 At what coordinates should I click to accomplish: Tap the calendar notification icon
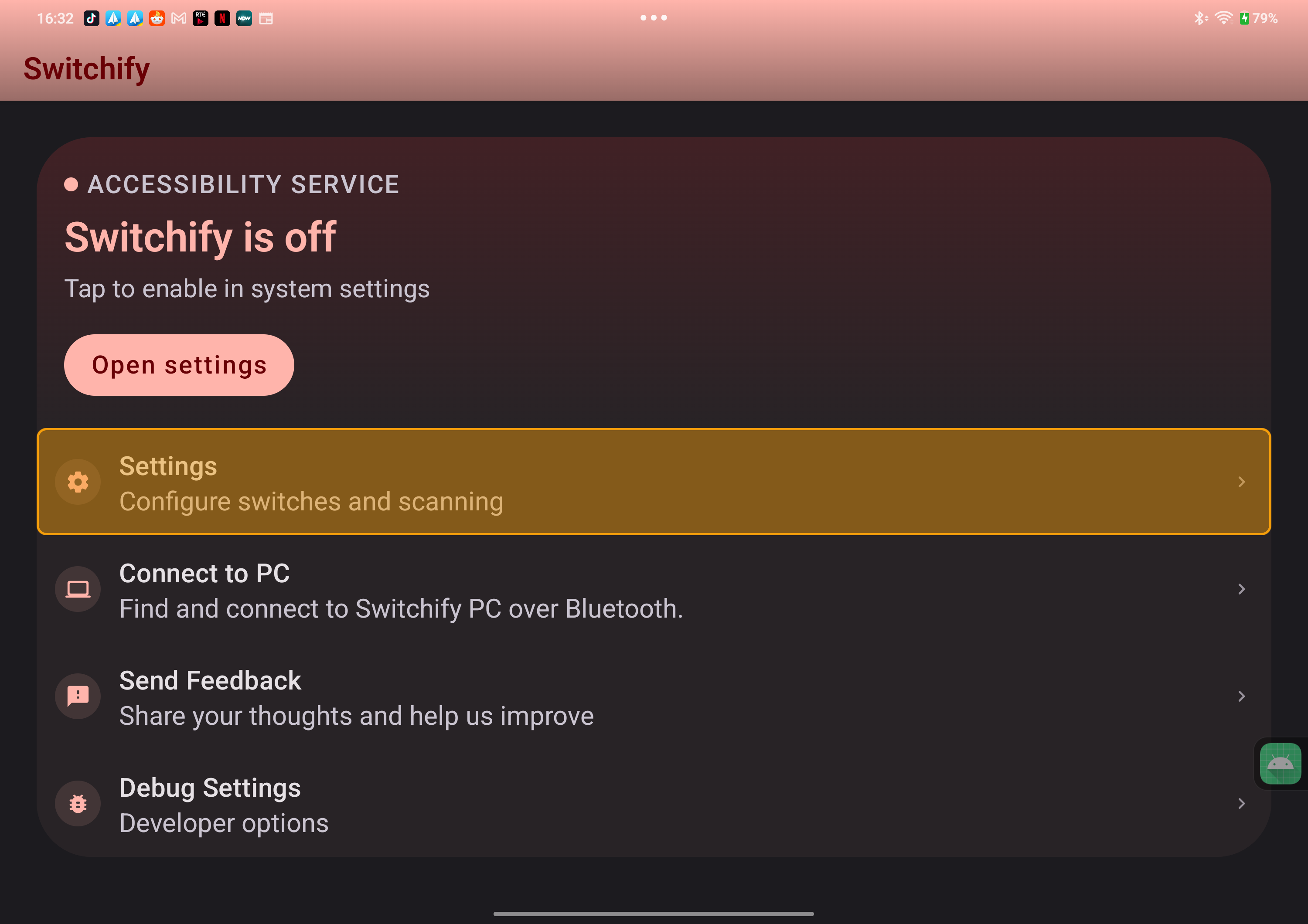click(266, 18)
